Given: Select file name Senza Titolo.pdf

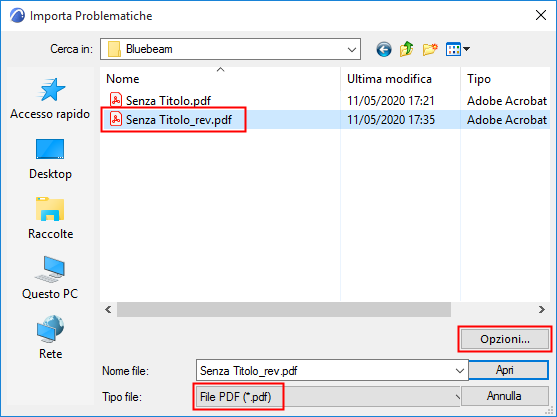Looking at the screenshot, I should point(168,101).
